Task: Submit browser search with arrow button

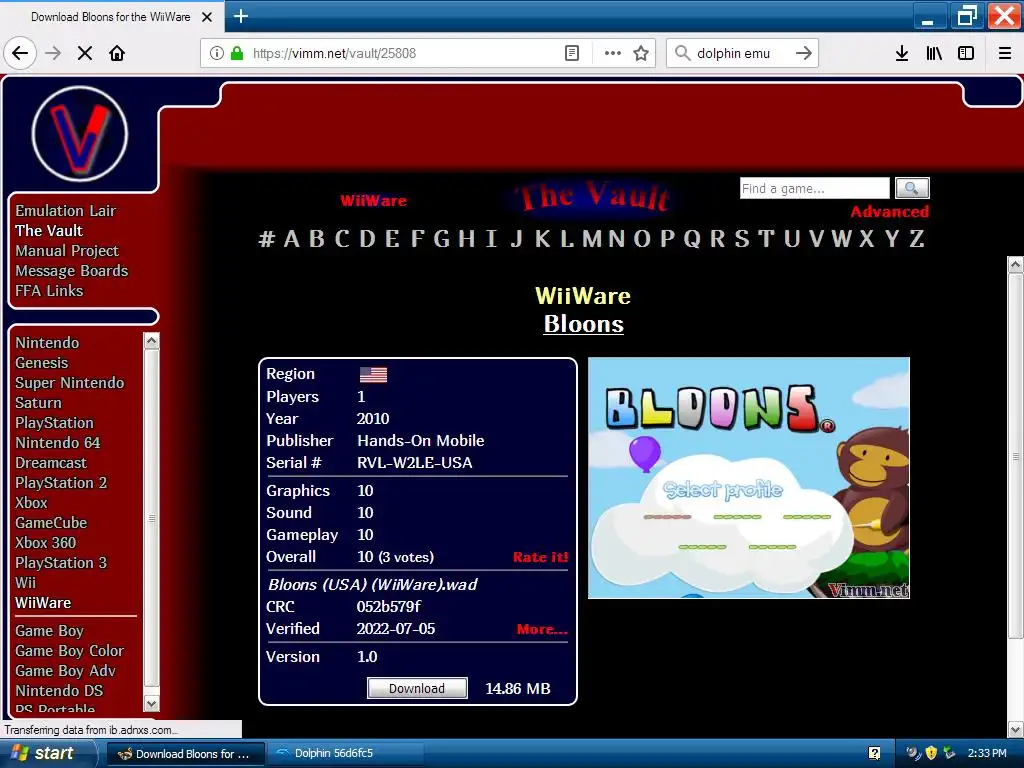Action: pos(804,53)
